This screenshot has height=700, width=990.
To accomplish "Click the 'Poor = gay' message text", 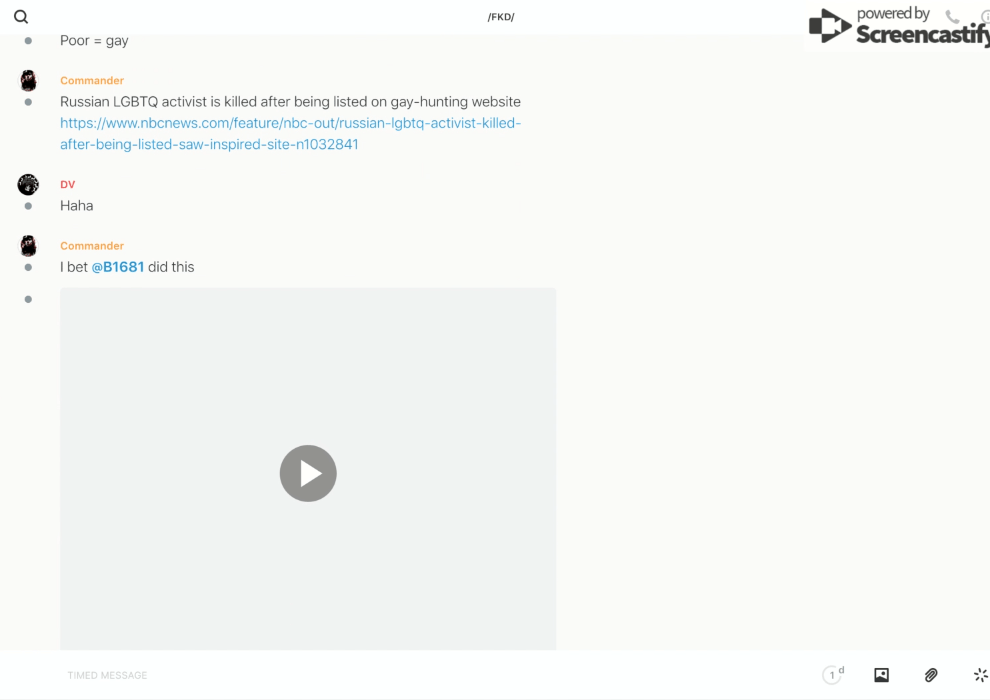I will click(x=94, y=41).
